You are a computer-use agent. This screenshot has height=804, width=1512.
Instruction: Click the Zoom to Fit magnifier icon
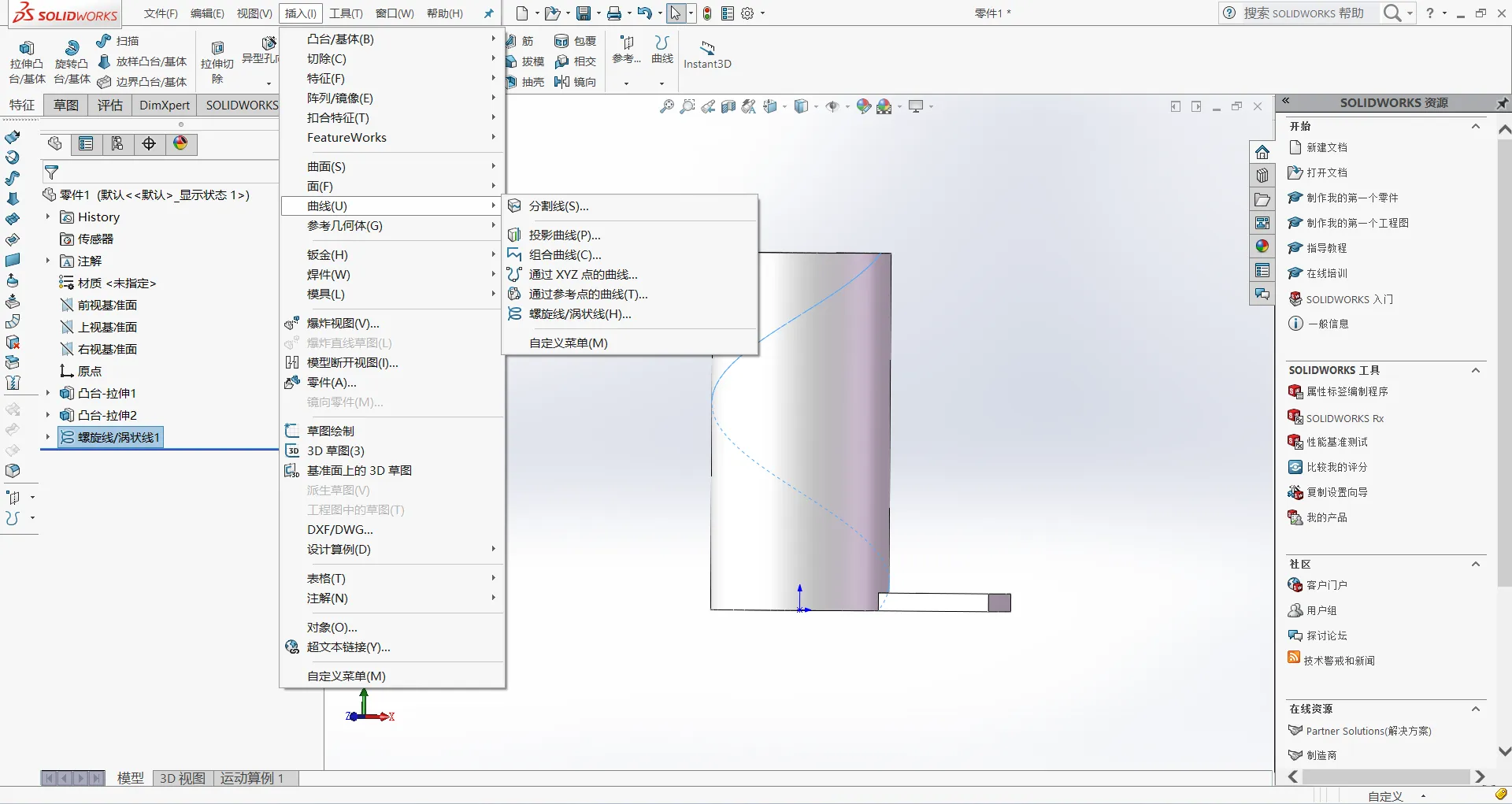point(667,106)
